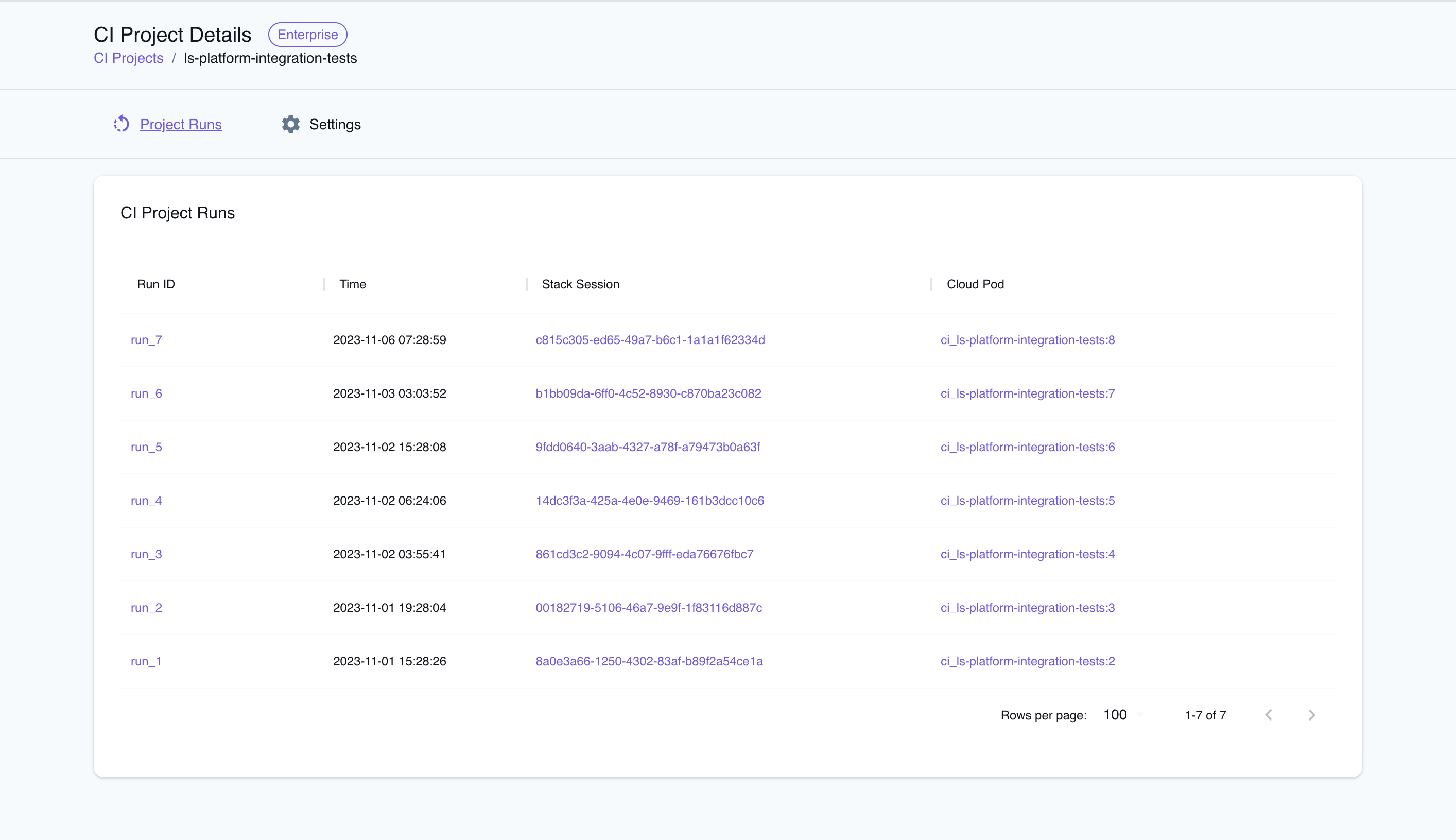The image size is (1456, 840).
Task: Open cloud pod ci_ls-platform-integration-tests:2
Action: tap(1028, 661)
